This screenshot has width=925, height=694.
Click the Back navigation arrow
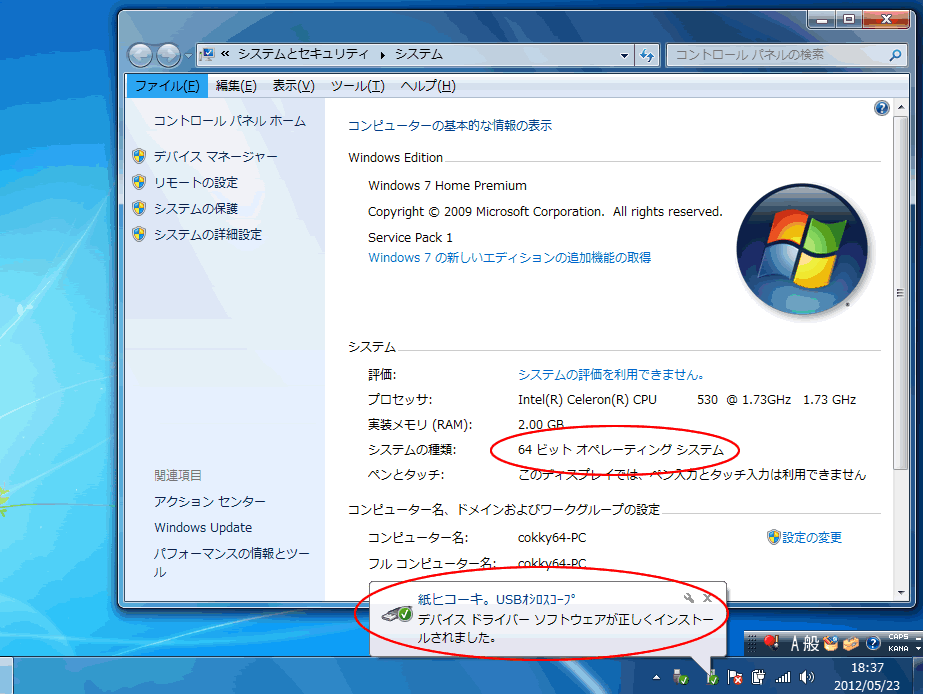click(140, 55)
